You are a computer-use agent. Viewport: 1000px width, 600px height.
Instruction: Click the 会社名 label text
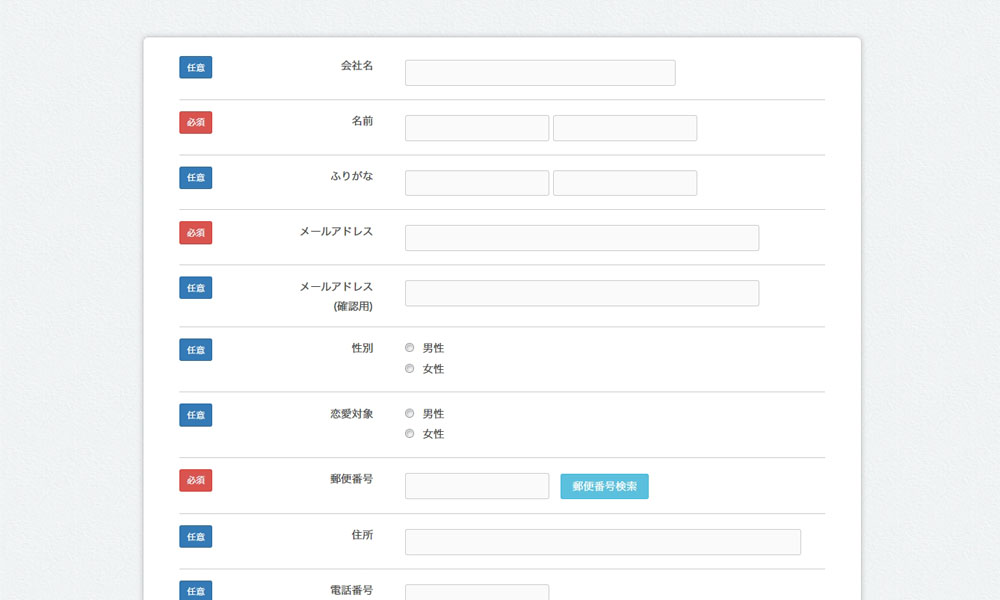(357, 65)
